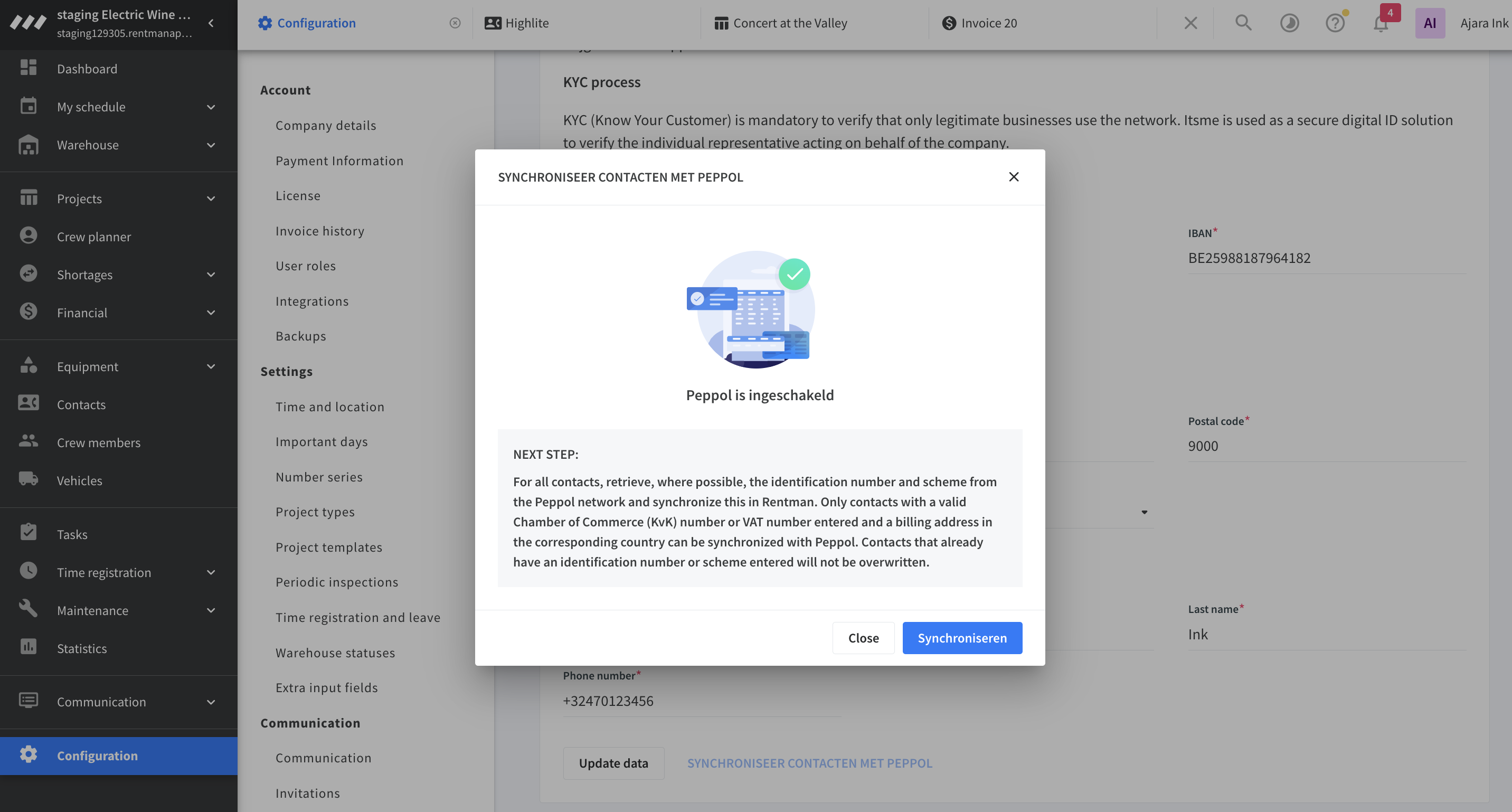Screen dimensions: 1512x812
Task: Open Invoice history page
Action: [320, 231]
